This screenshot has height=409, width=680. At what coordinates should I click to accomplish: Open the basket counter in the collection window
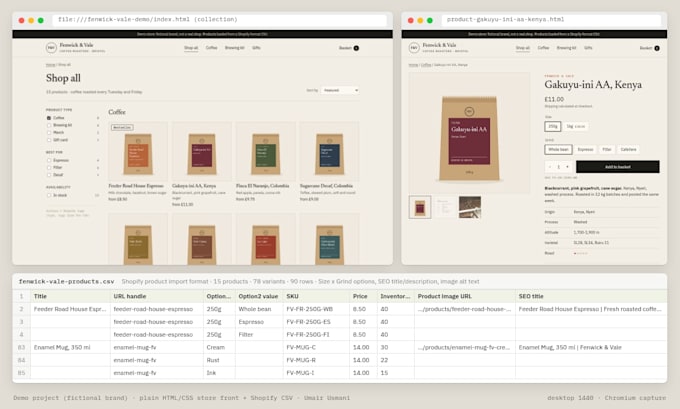click(x=356, y=48)
